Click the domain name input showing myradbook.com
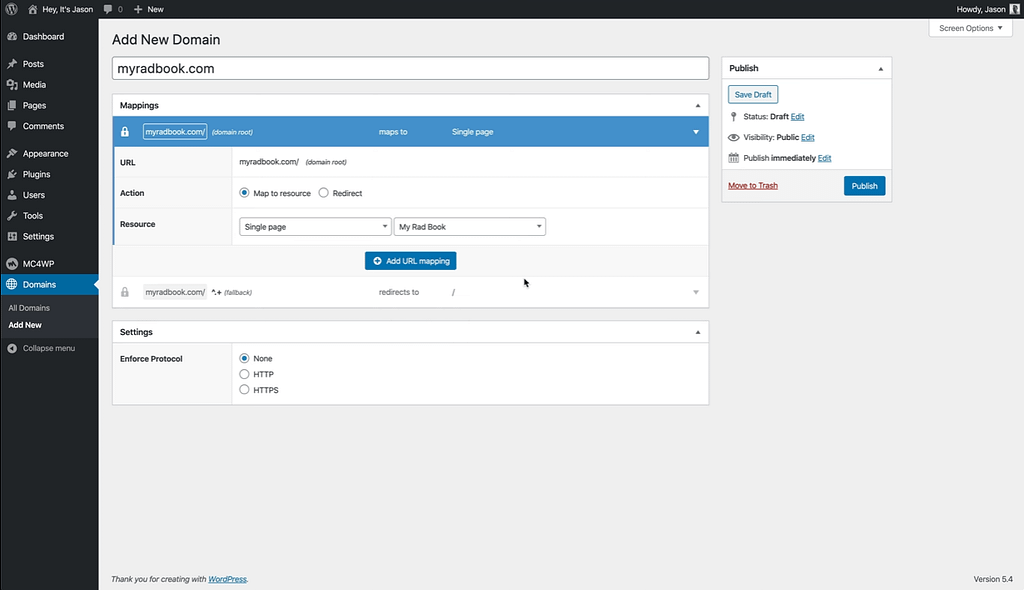1024x590 pixels. pyautogui.click(x=410, y=68)
